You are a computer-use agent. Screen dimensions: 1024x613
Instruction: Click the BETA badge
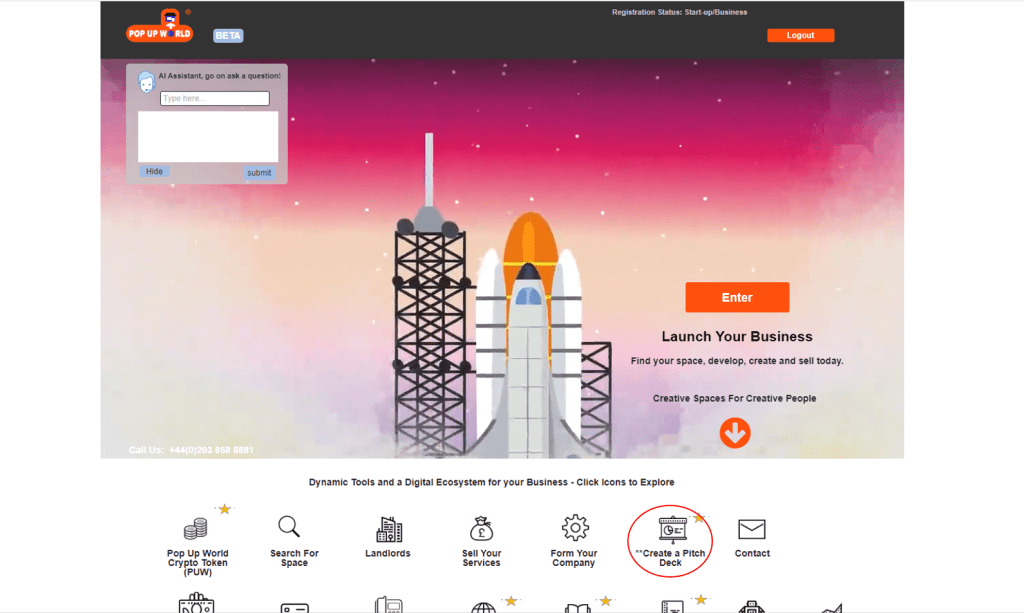(x=229, y=36)
